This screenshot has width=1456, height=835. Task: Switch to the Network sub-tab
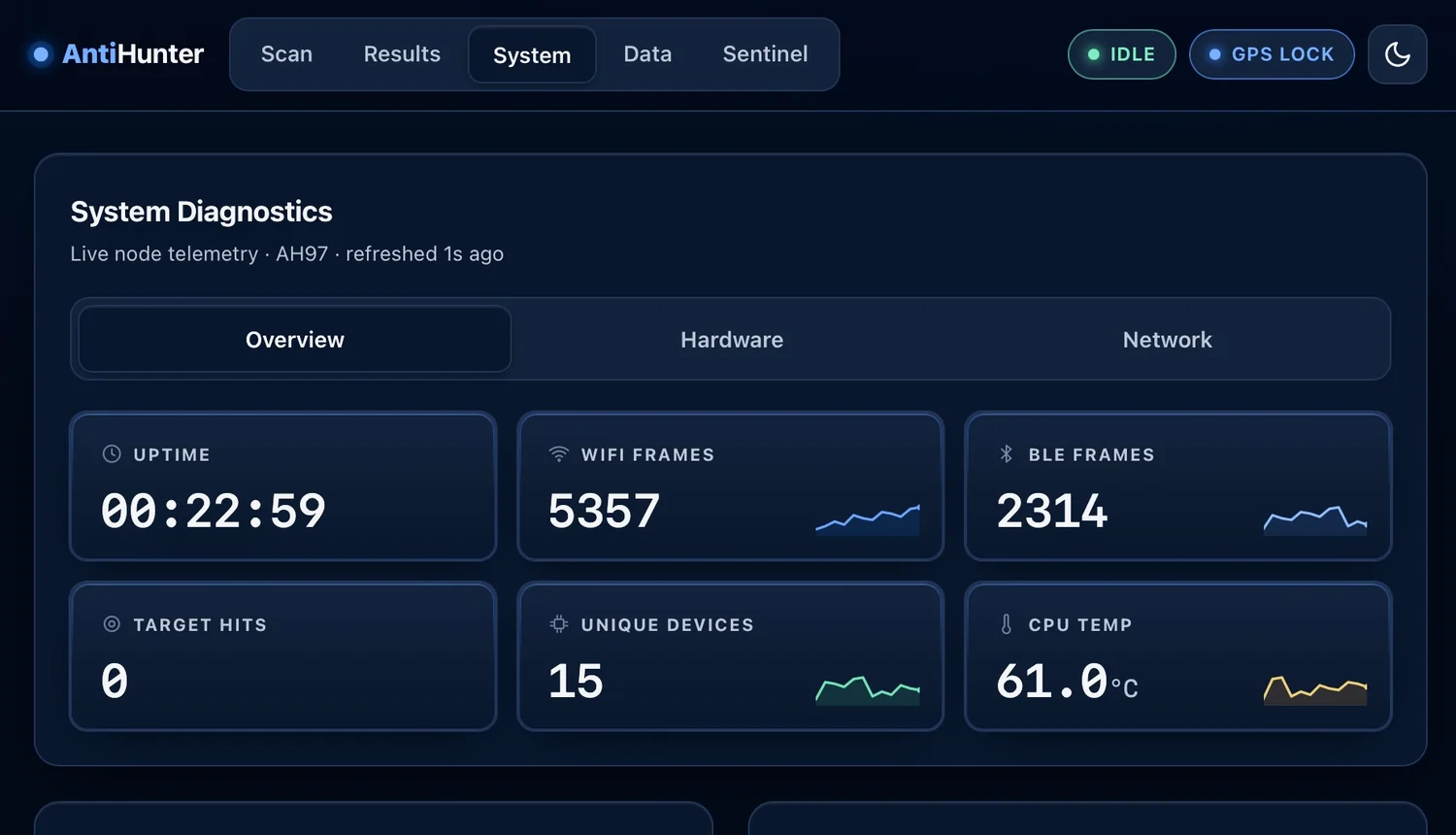click(1168, 340)
